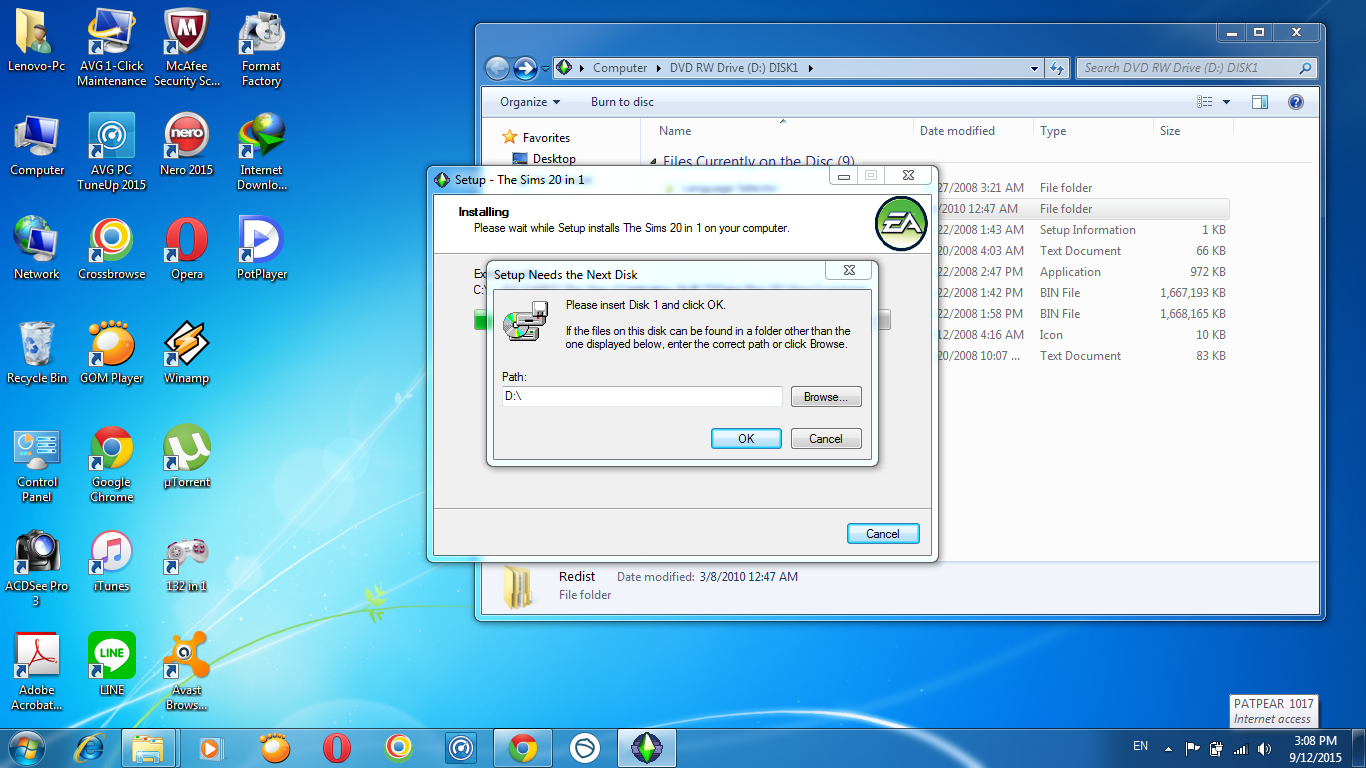Viewport: 1366px width, 768px height.
Task: Click The Sims setup icon in taskbar
Action: 647,747
